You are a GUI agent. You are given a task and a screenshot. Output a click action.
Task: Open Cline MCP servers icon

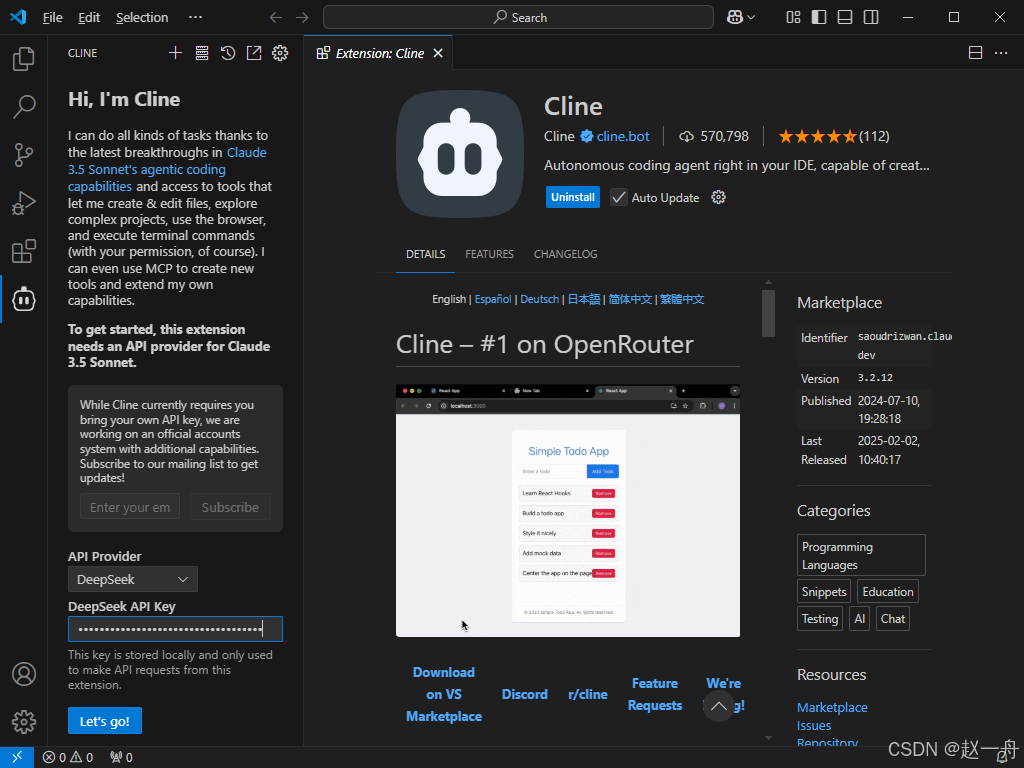[x=202, y=53]
